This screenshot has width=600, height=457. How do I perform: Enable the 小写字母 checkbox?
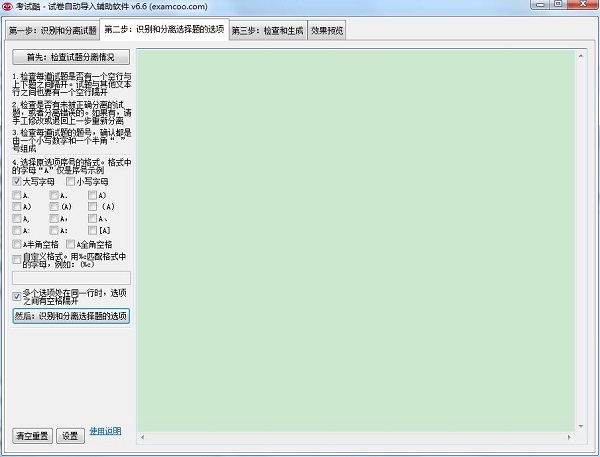coord(70,182)
